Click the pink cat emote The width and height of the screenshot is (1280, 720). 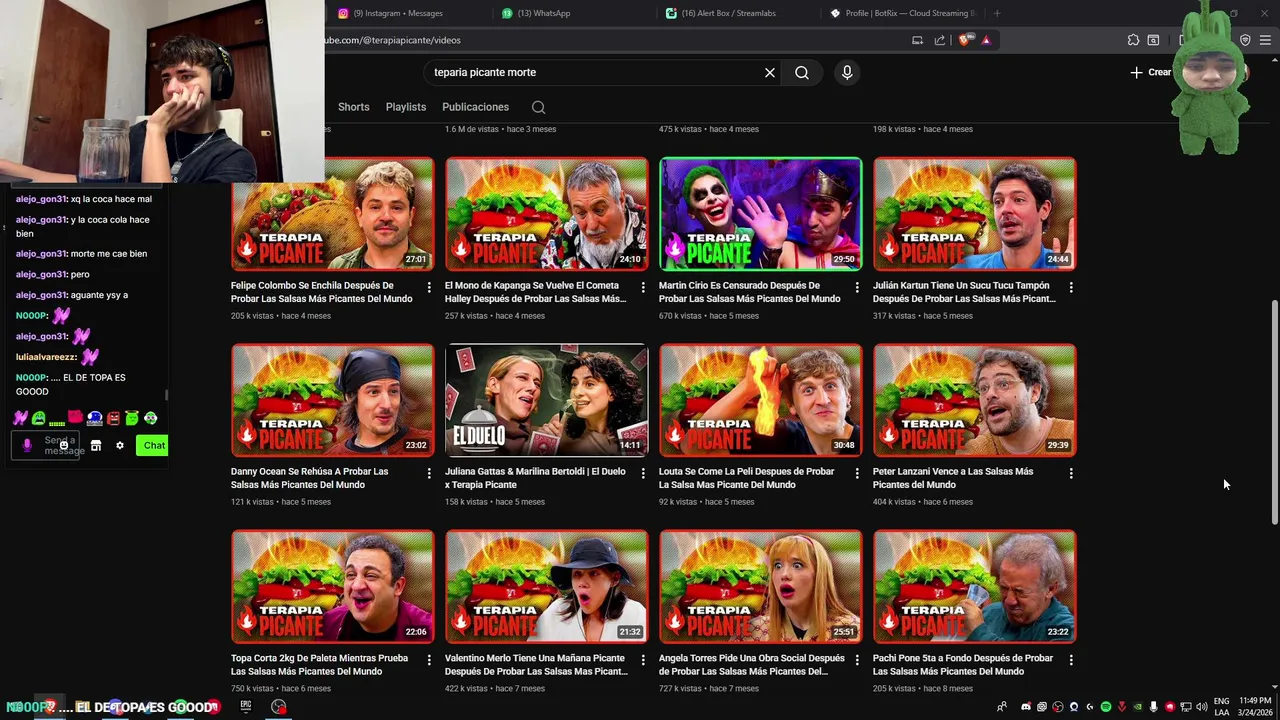(76, 418)
